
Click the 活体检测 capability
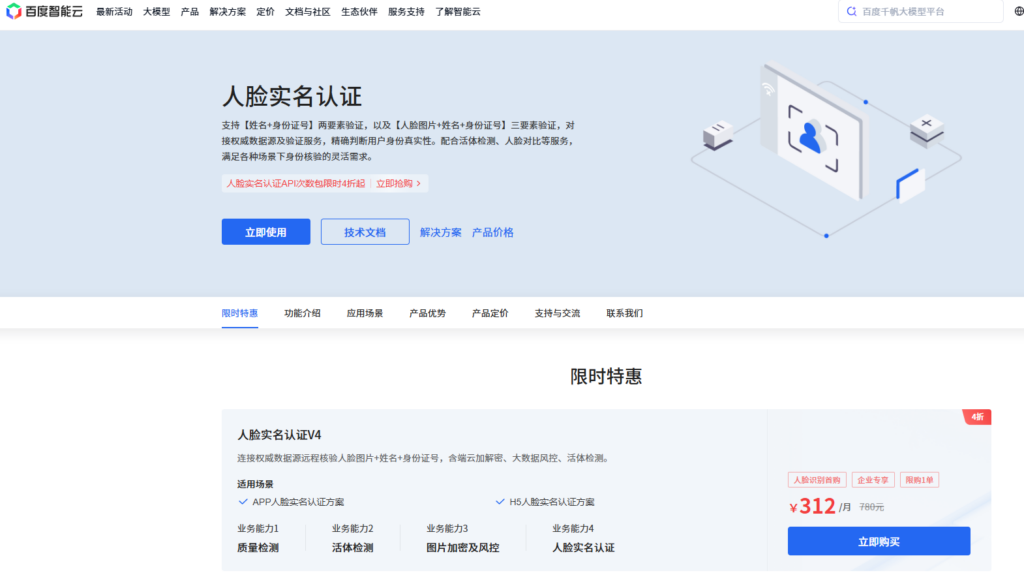tap(353, 548)
